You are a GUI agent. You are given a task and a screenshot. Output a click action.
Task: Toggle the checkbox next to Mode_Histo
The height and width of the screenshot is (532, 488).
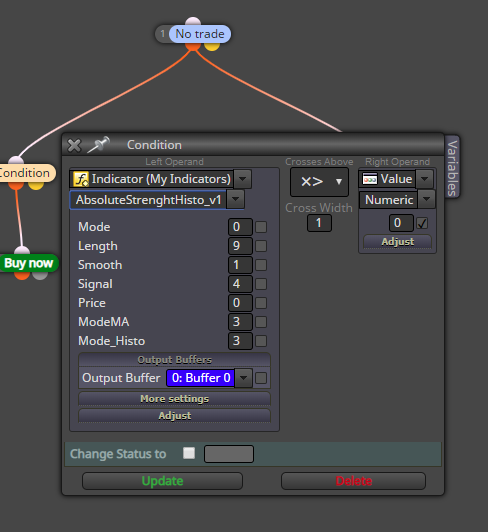(x=261, y=341)
